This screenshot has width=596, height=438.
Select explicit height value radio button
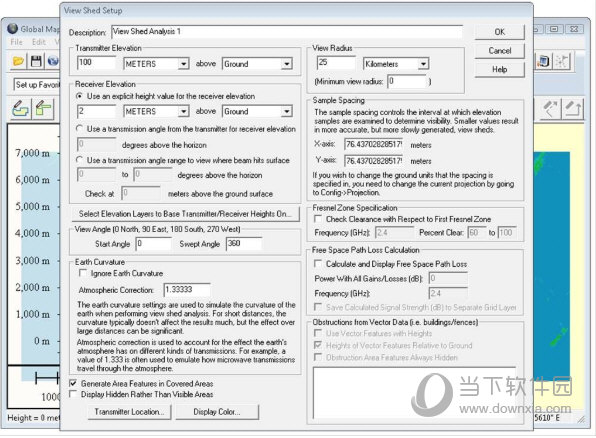click(x=79, y=96)
